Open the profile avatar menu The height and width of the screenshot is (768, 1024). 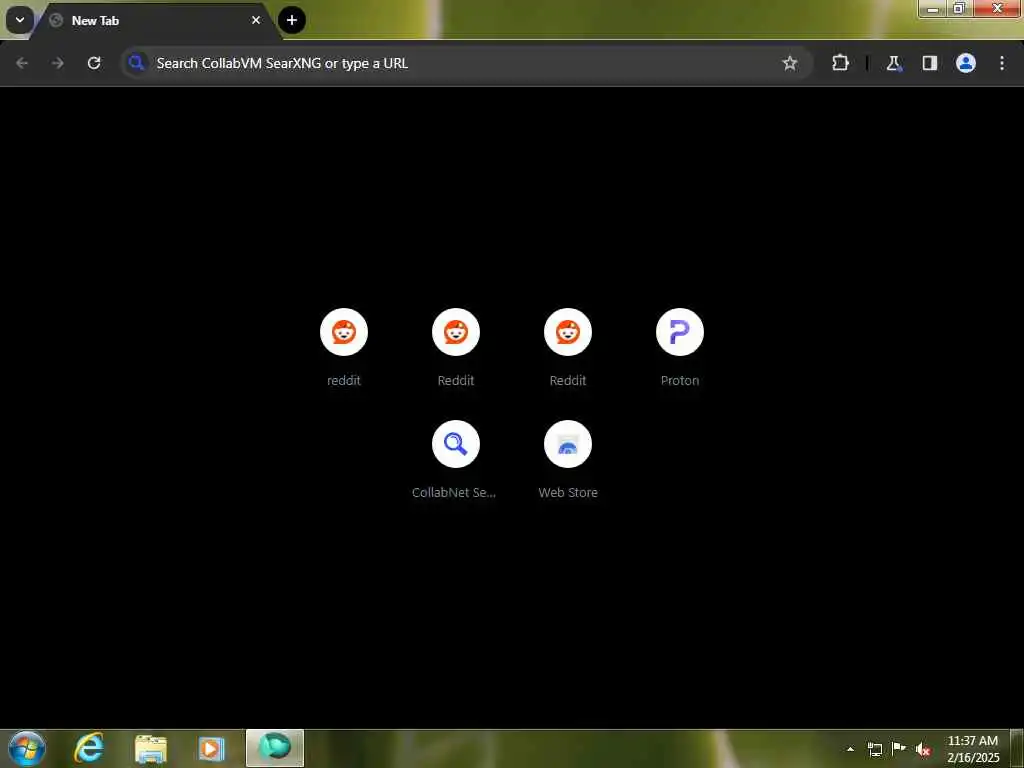965,63
